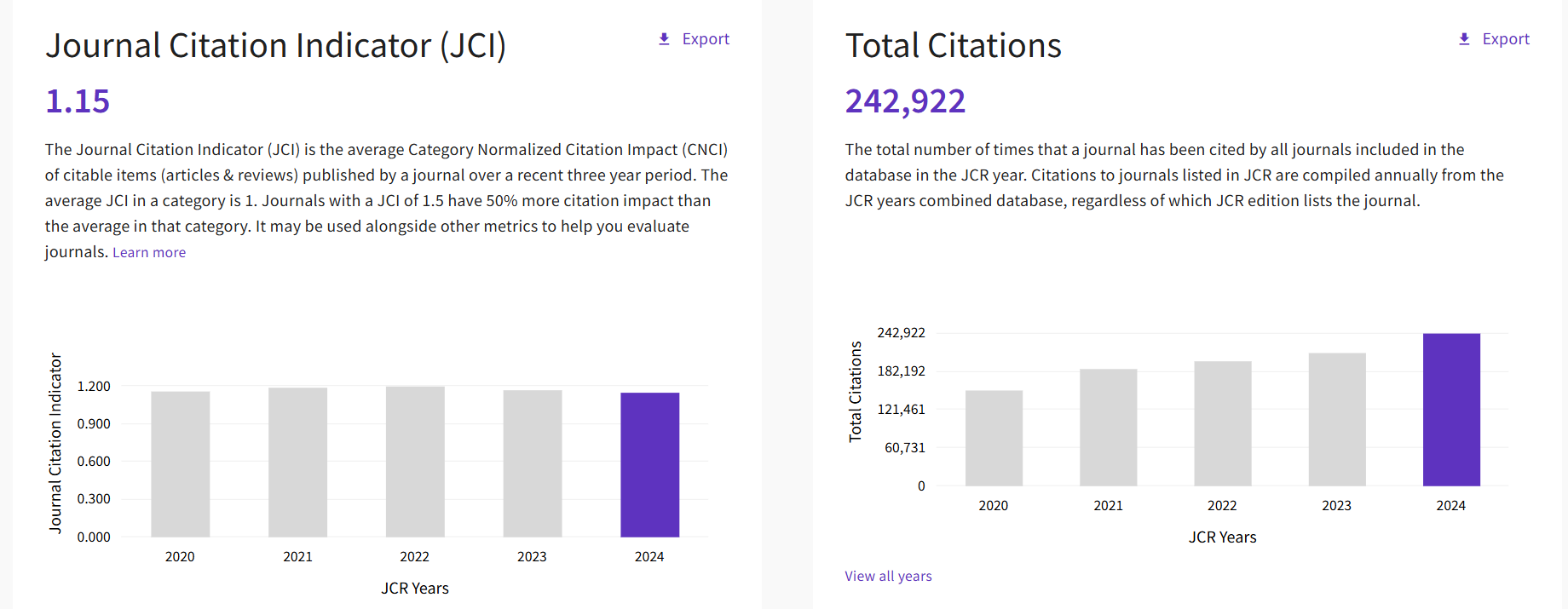Screen dimensions: 1568x609
Task: Click the JCI Export download icon
Action: 665,39
